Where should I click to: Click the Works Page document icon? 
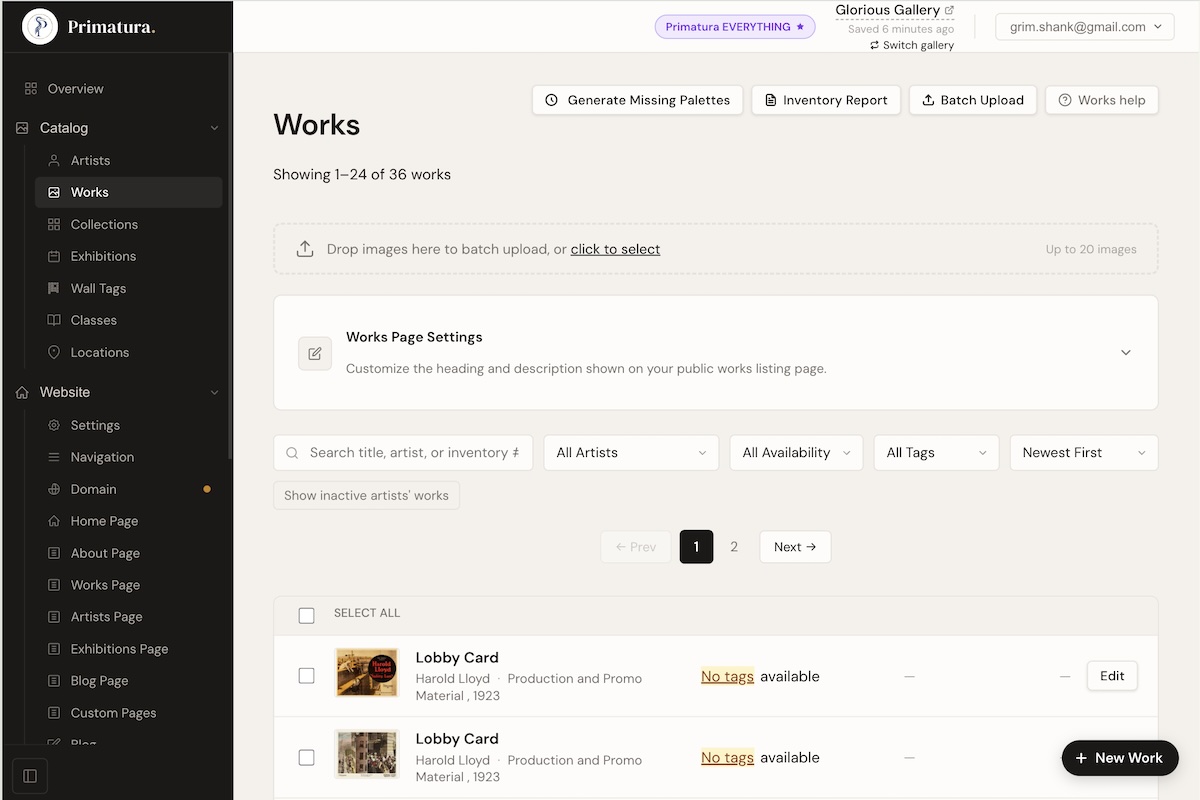click(x=54, y=585)
